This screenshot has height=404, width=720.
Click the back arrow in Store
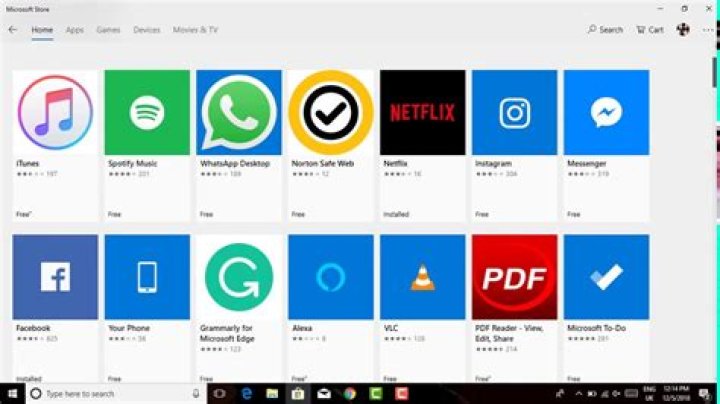pyautogui.click(x=13, y=30)
